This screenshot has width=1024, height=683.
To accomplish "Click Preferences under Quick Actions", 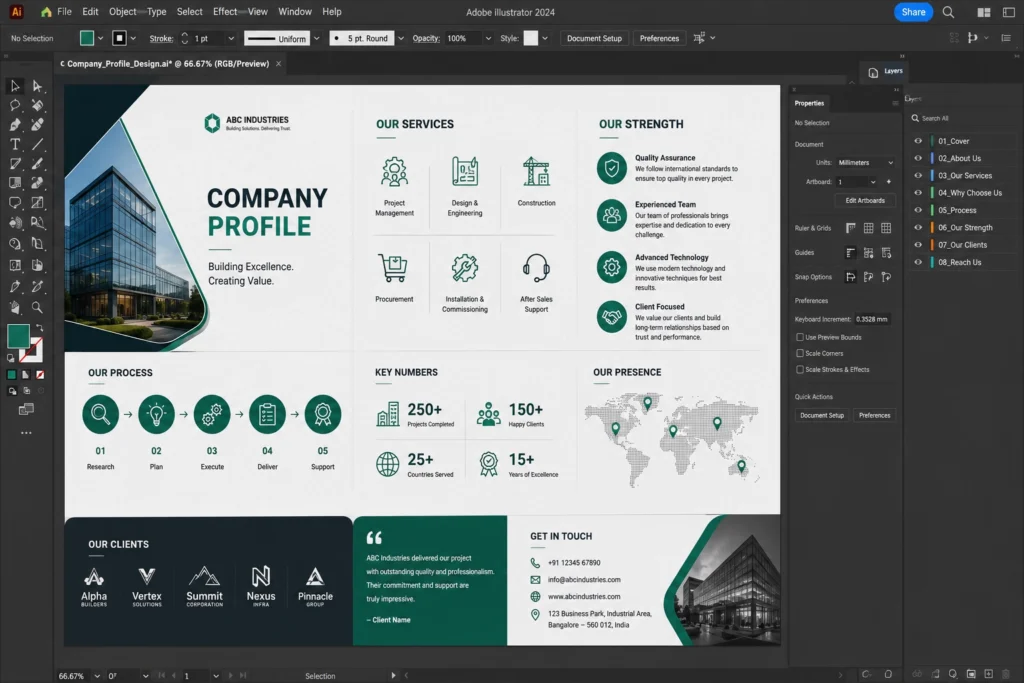I will (x=874, y=415).
